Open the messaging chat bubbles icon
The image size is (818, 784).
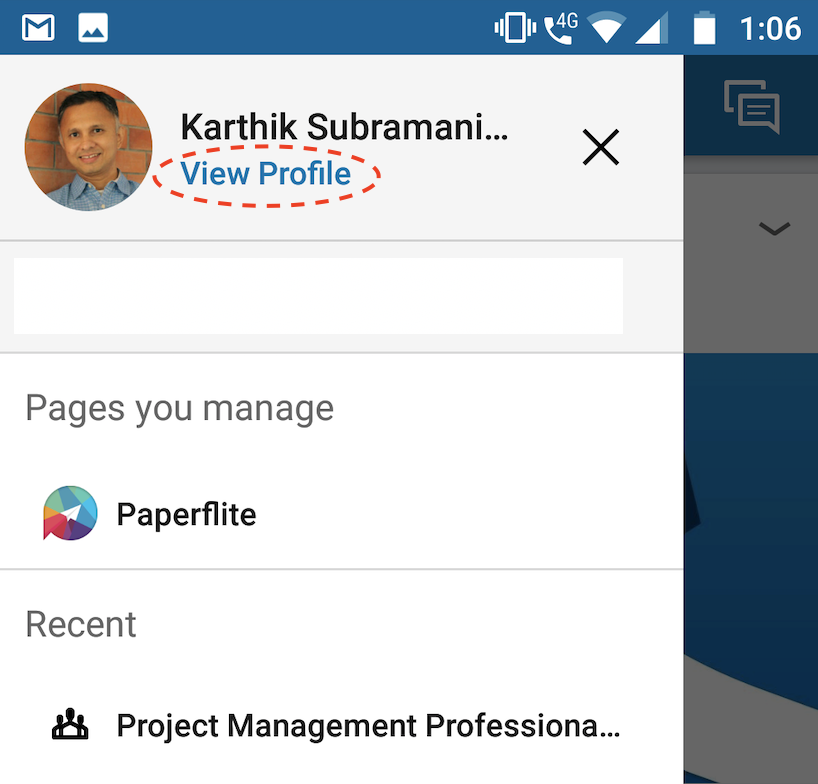pyautogui.click(x=751, y=106)
